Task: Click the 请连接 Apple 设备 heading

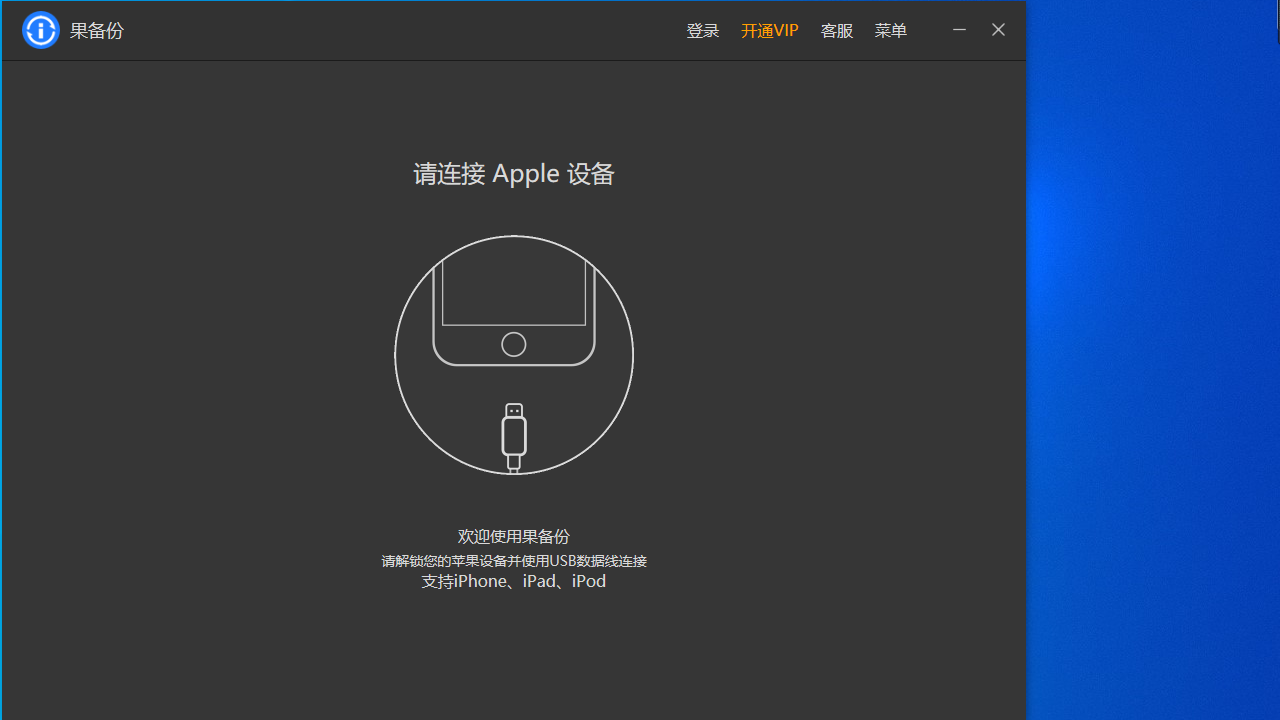Action: pyautogui.click(x=513, y=173)
